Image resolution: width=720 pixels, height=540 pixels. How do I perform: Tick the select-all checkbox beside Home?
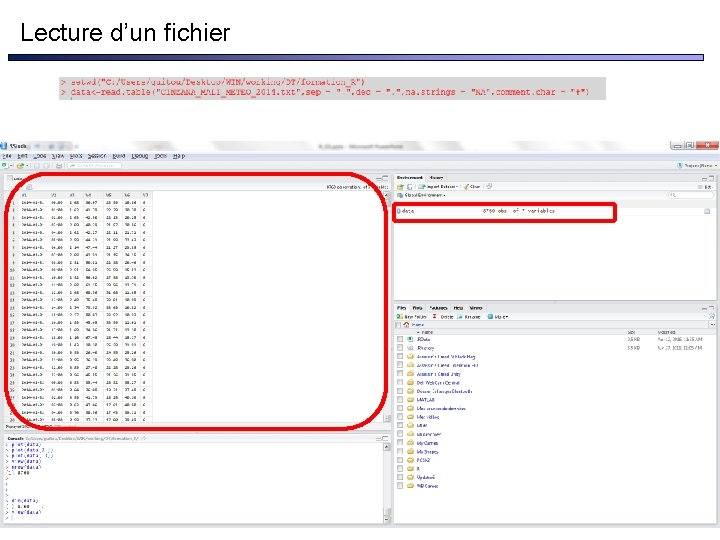(x=398, y=325)
